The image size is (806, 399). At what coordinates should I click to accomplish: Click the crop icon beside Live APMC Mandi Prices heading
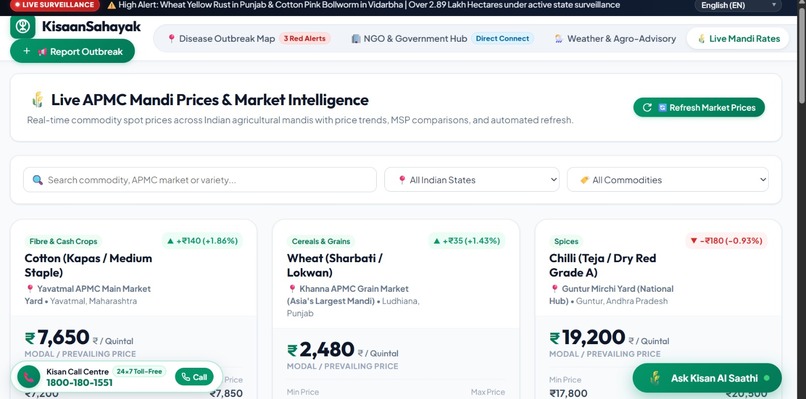pyautogui.click(x=38, y=99)
